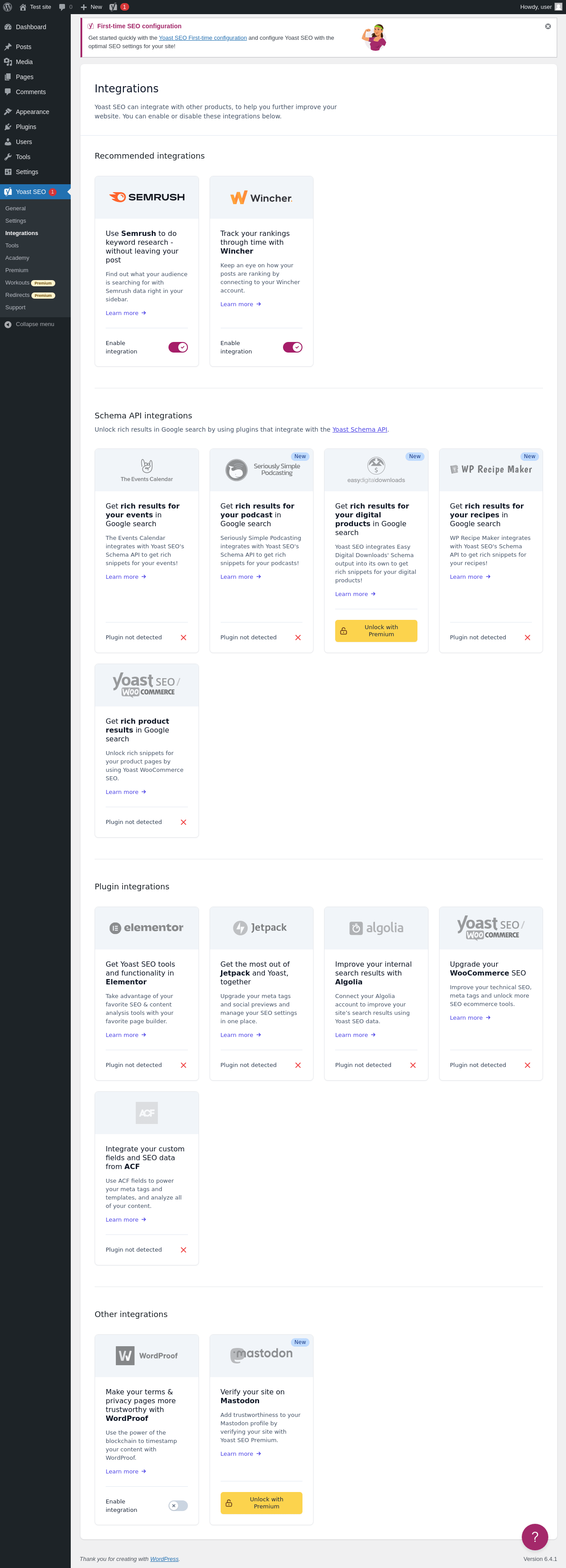Click Learn more under WordProof
566x1568 pixels.
[x=126, y=1471]
